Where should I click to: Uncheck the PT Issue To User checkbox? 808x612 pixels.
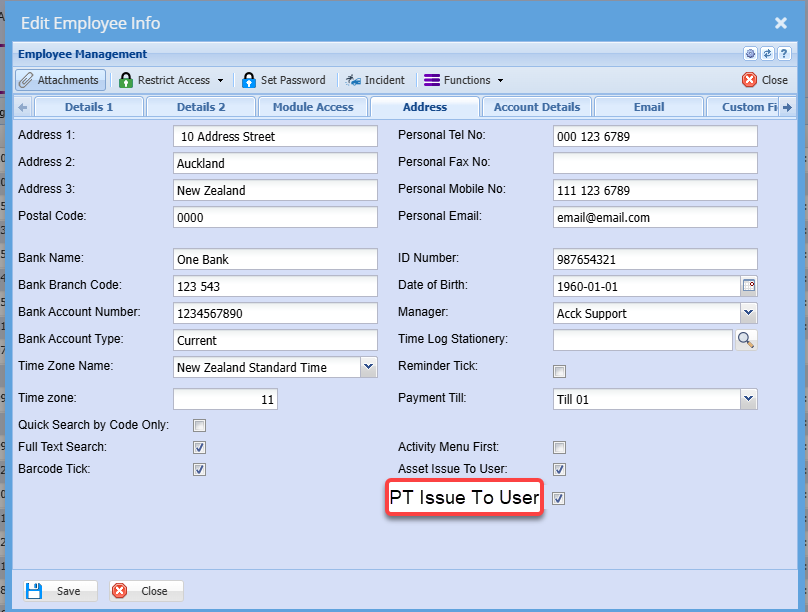(x=560, y=498)
